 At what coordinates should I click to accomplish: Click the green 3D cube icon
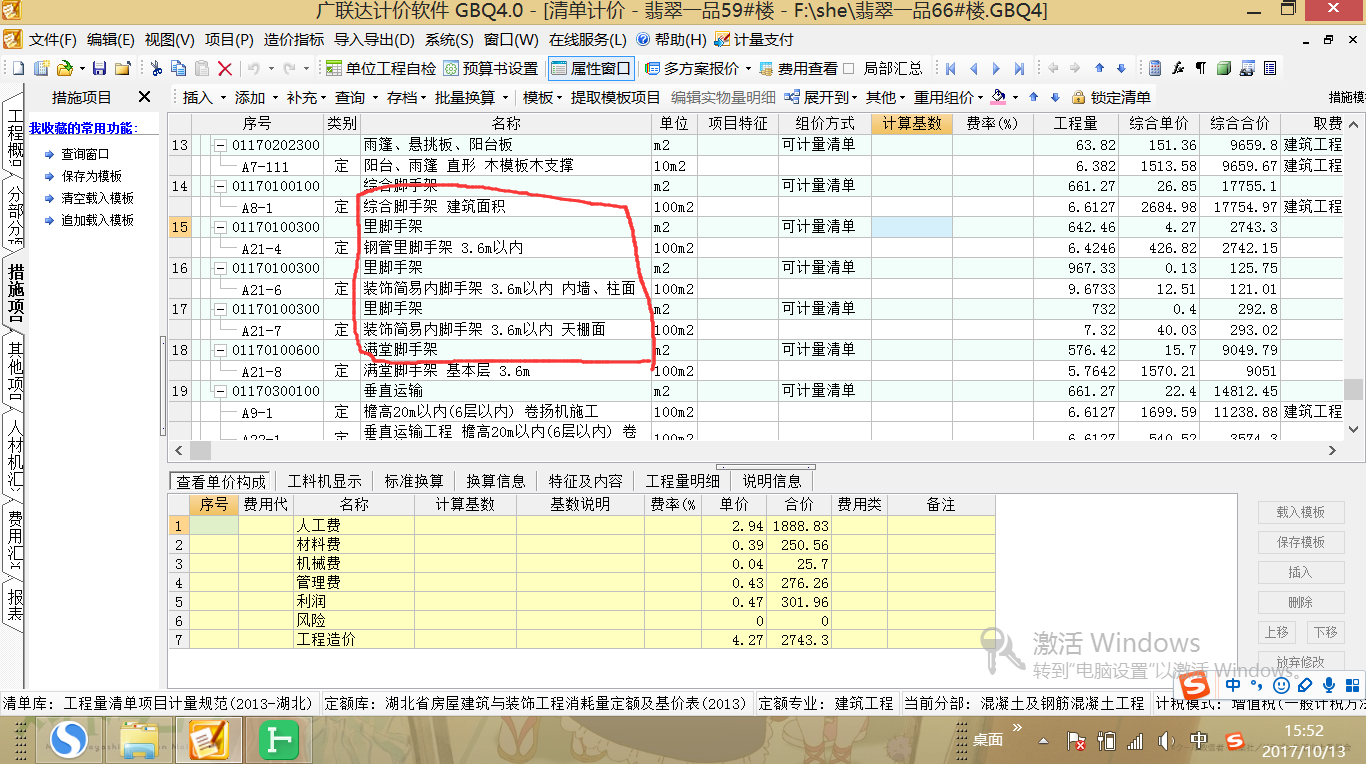[x=1224, y=68]
